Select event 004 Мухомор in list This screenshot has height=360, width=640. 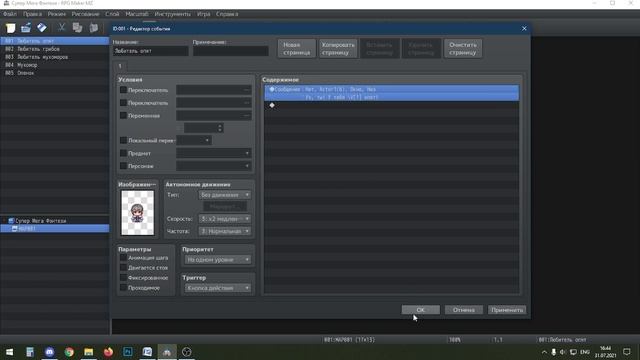click(x=55, y=65)
